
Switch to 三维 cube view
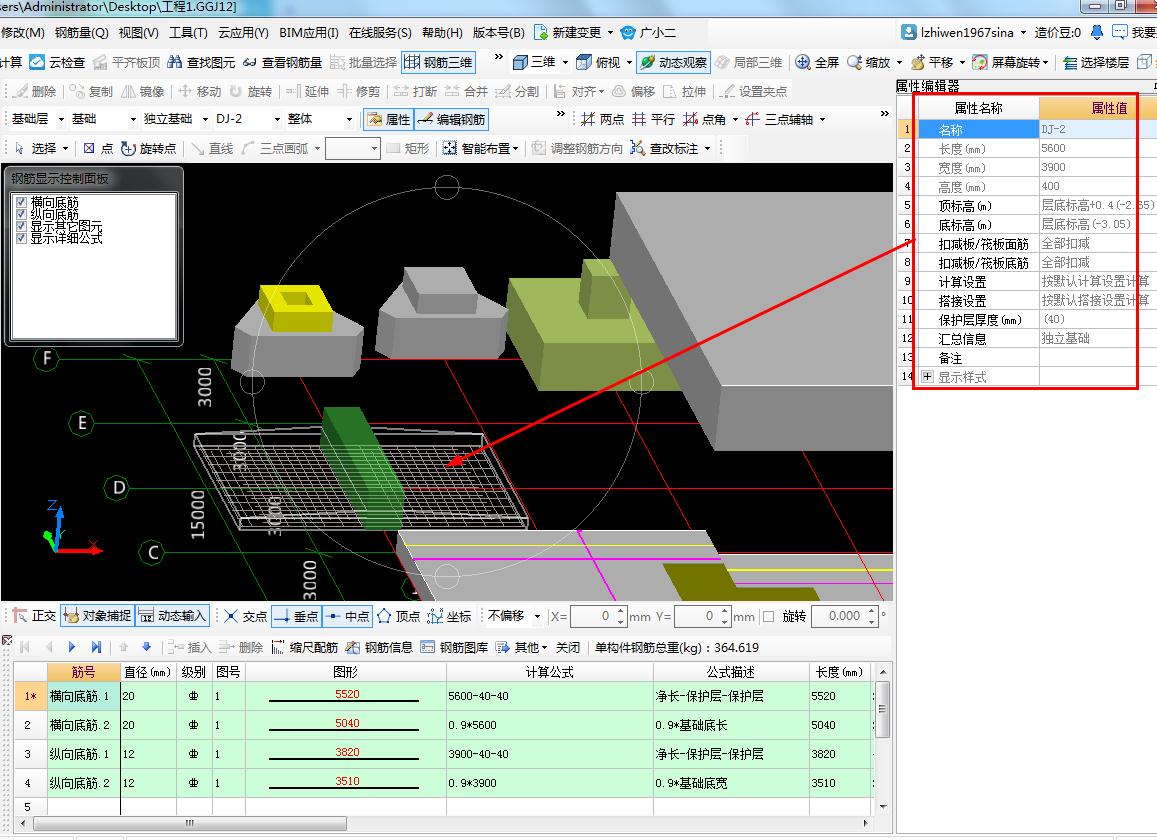(x=534, y=63)
